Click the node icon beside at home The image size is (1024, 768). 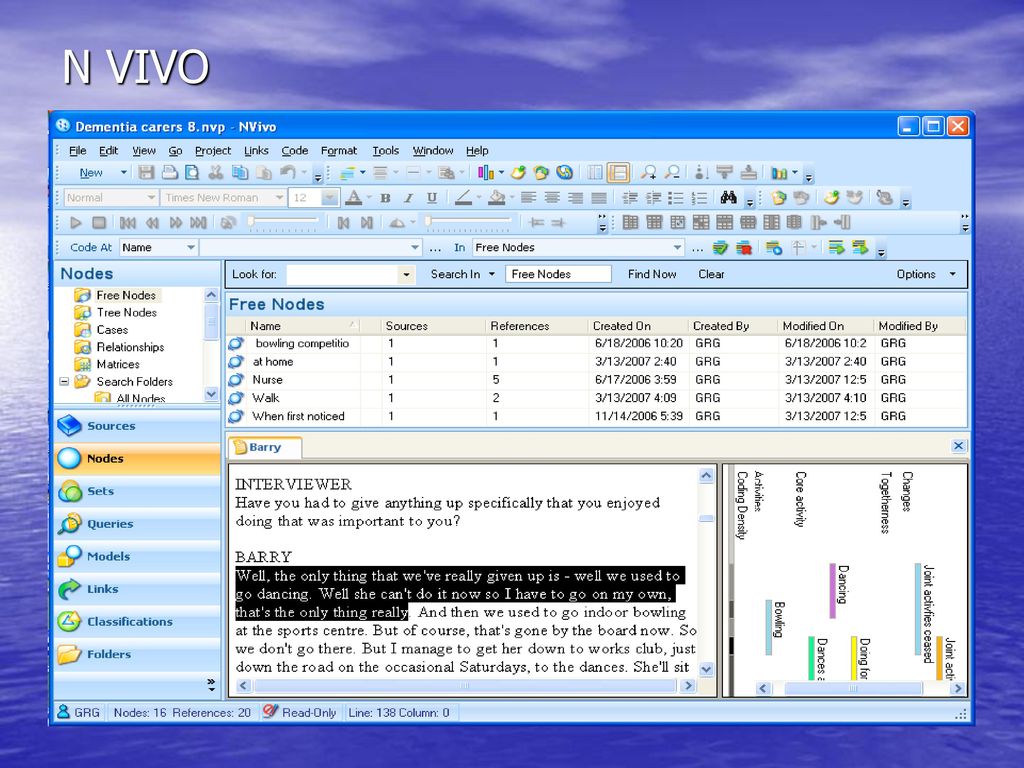click(x=236, y=362)
